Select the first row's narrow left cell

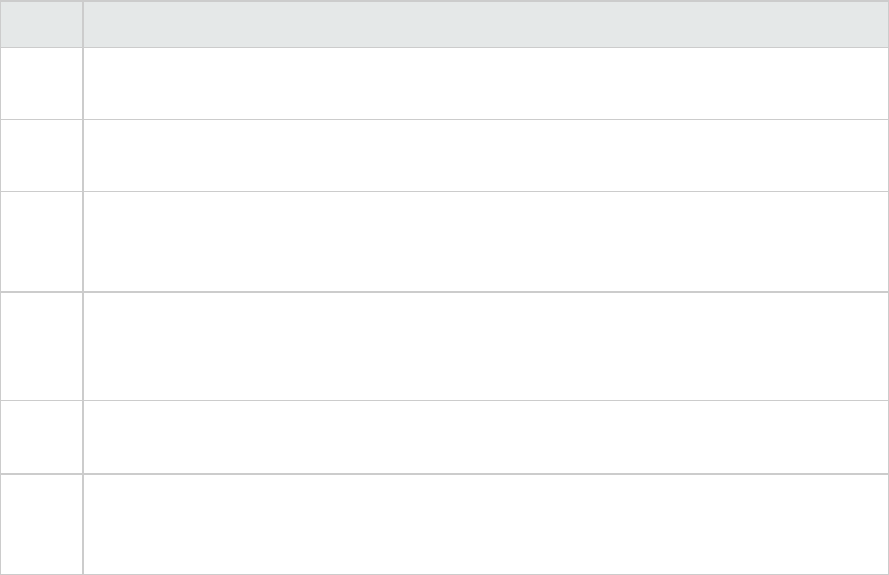coord(41,84)
